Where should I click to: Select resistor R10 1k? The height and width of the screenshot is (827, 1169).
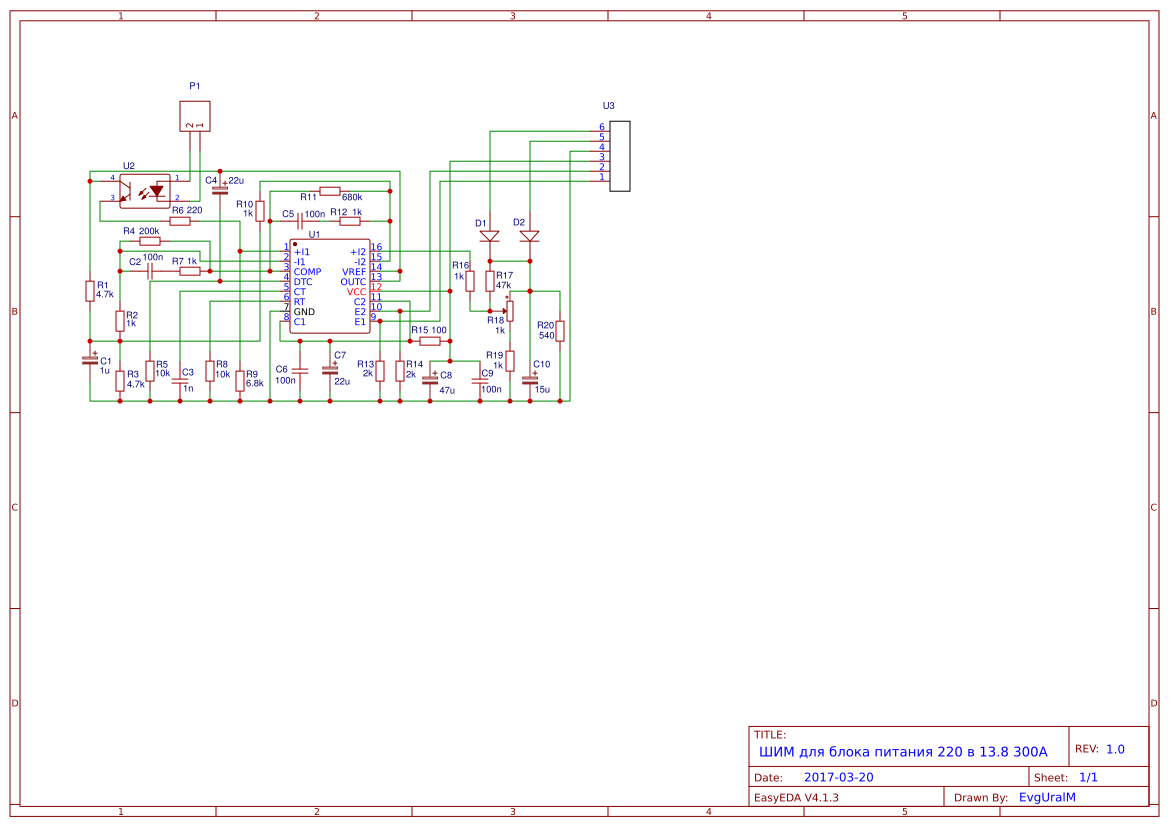(x=259, y=210)
